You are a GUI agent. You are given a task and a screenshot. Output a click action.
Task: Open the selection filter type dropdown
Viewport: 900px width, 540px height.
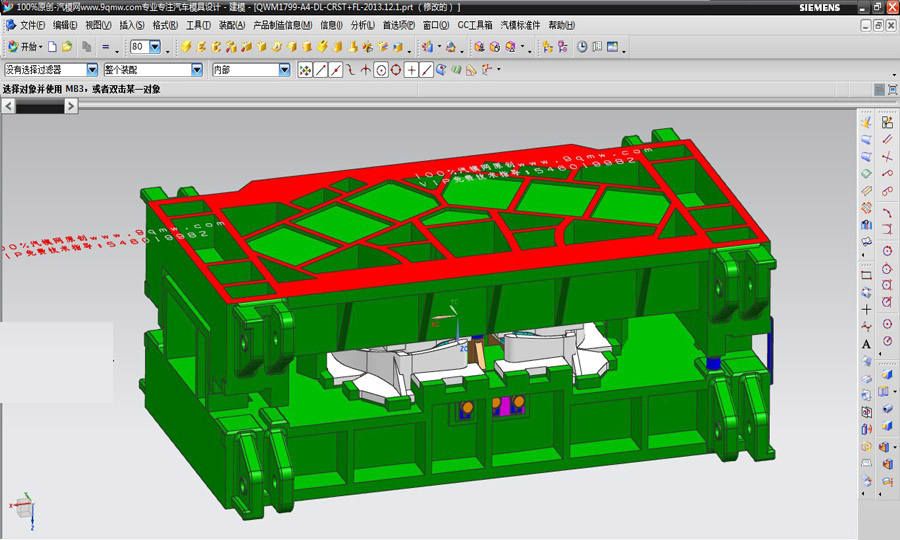click(x=93, y=70)
